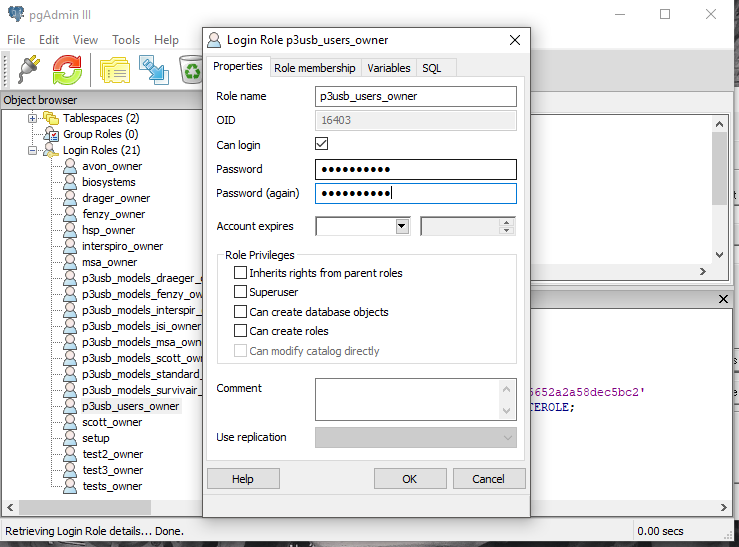Click the fenzy_owner user icon
739x547 pixels.
coord(70,214)
